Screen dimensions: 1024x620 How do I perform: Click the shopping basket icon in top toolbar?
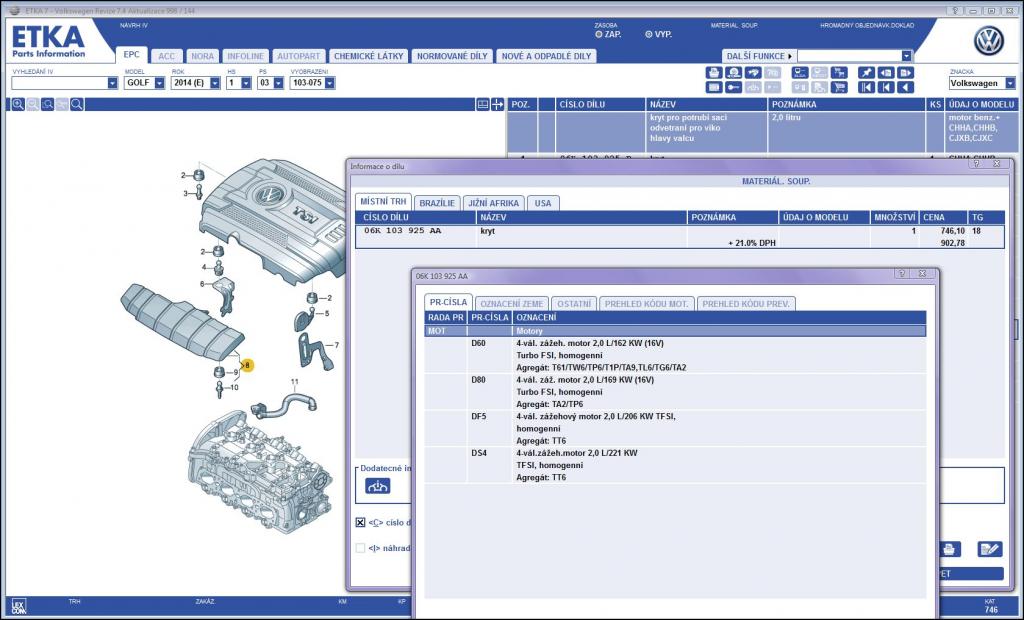[x=714, y=73]
